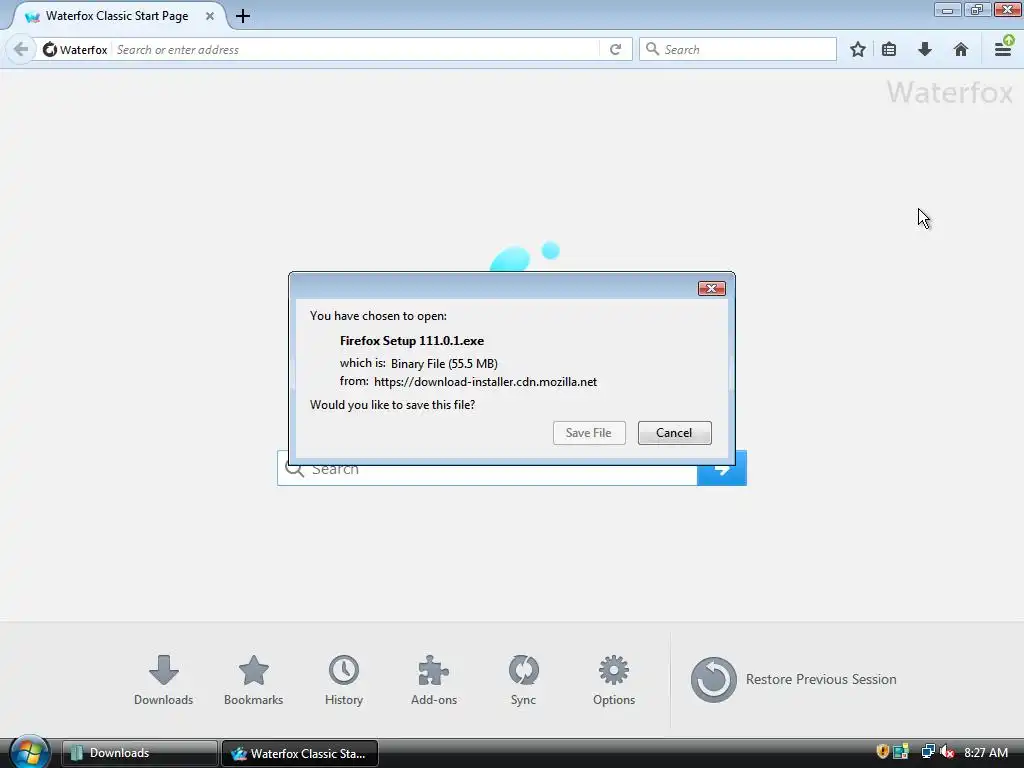Cancel the file download dialog
Viewport: 1024px width, 768px height.
click(x=675, y=433)
